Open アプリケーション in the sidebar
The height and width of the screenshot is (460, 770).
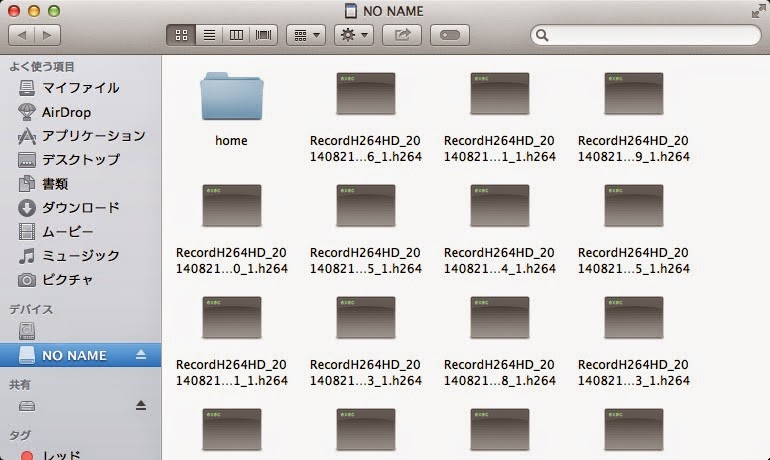click(82, 136)
